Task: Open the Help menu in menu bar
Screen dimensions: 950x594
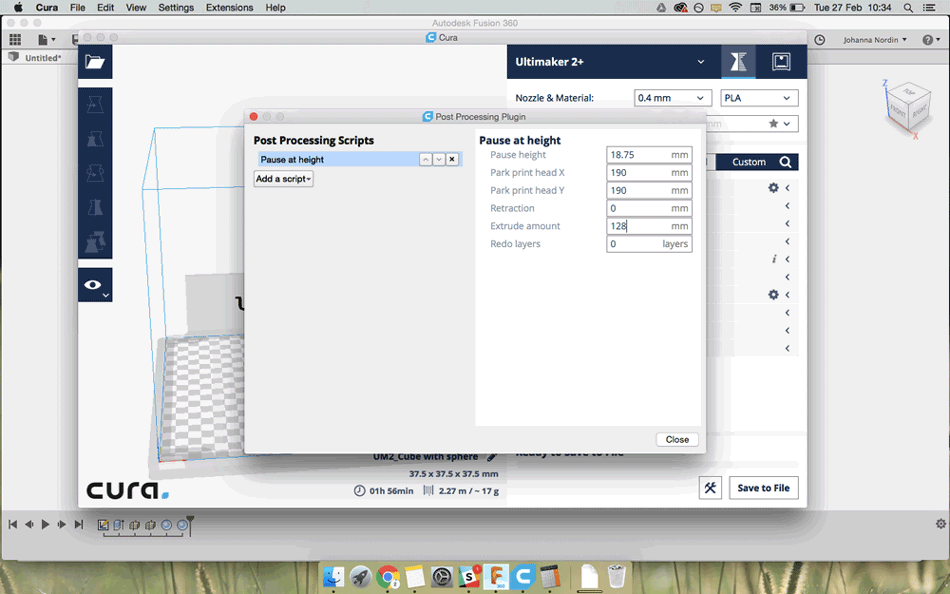Action: coord(275,7)
